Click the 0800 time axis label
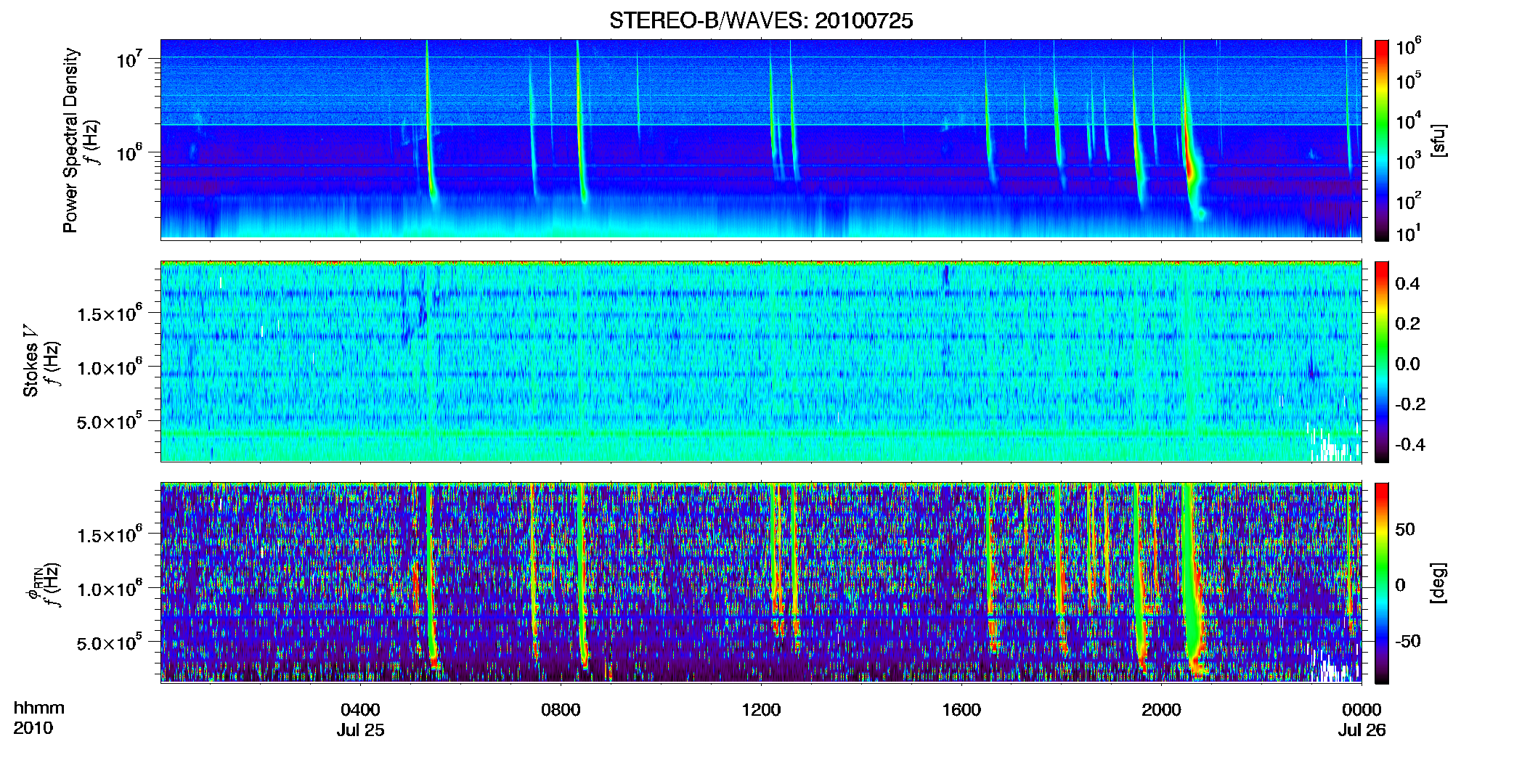 pos(561,709)
